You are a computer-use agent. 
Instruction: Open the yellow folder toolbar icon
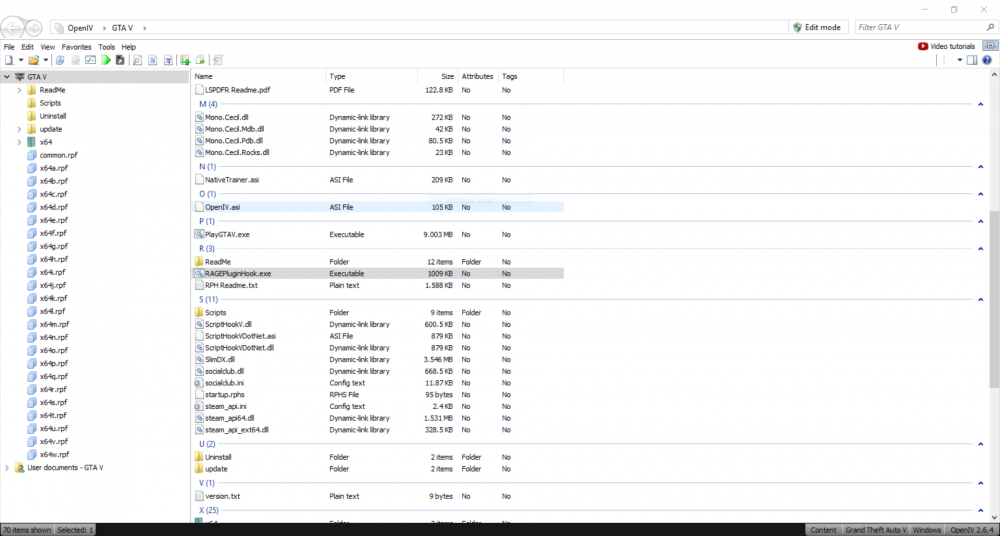(x=33, y=60)
